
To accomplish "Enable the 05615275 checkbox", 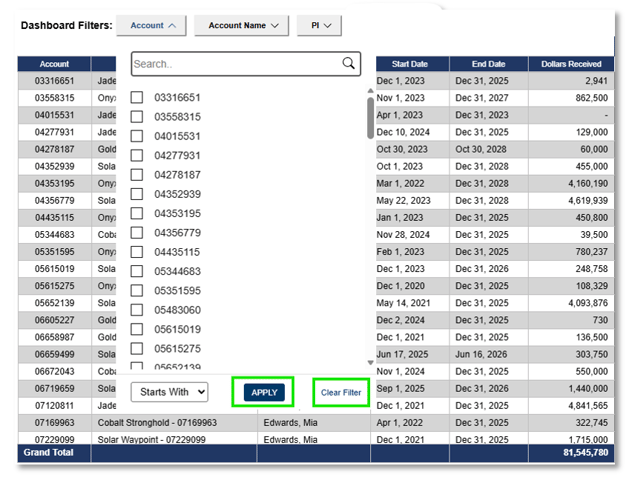I will click(x=137, y=348).
